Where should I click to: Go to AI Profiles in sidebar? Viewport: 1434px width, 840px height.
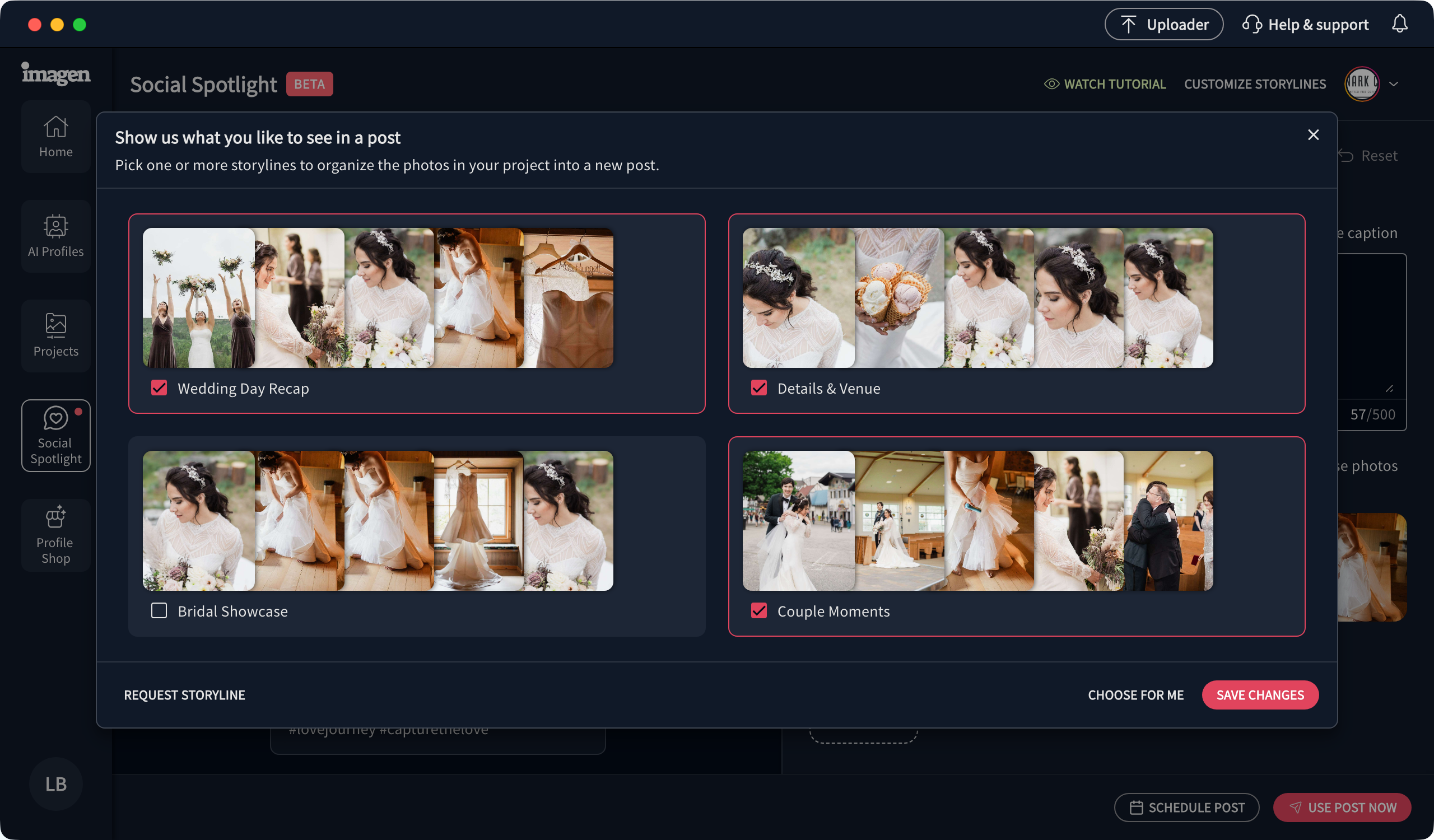tap(56, 236)
